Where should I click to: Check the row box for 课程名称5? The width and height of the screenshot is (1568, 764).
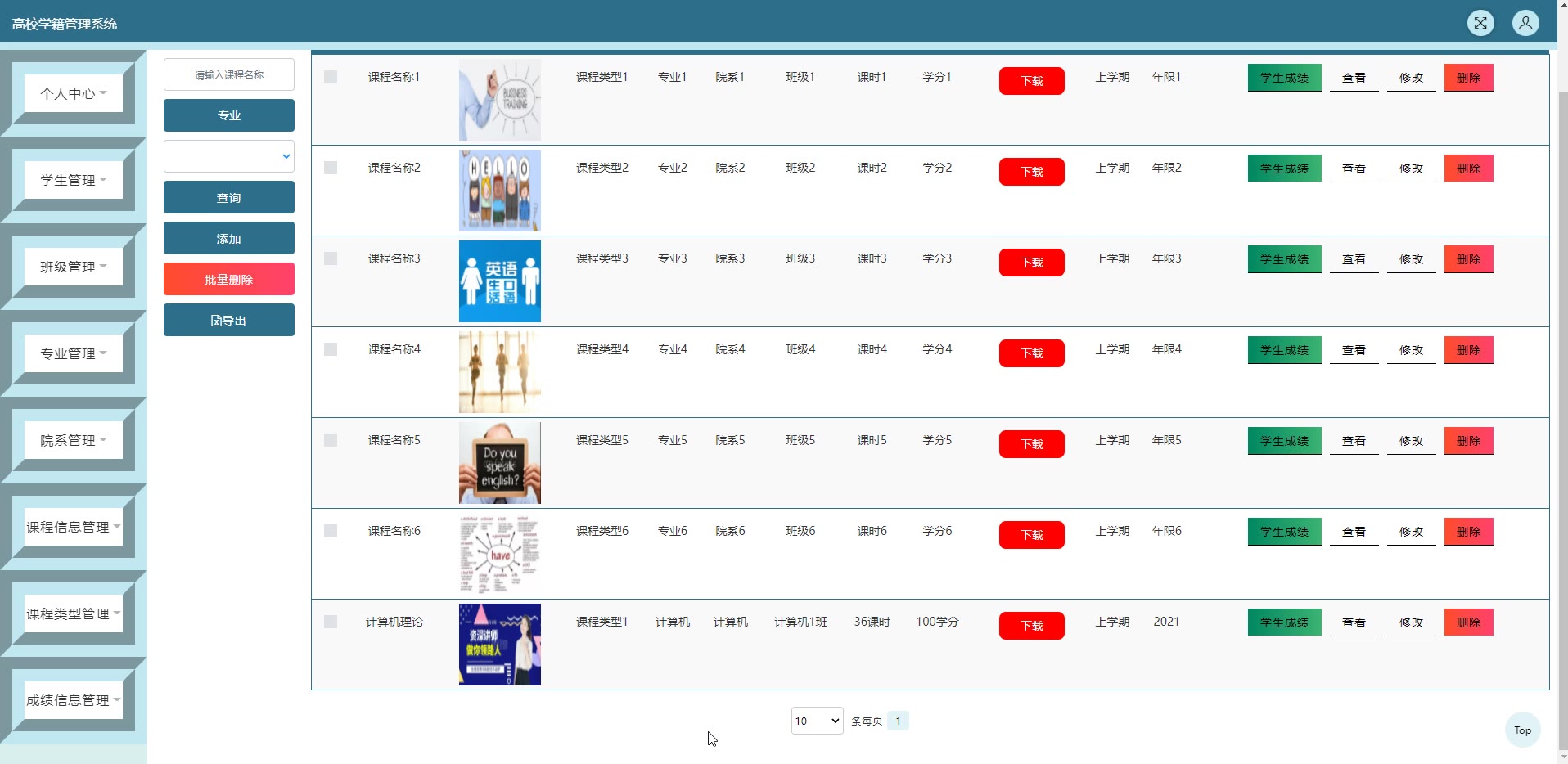(x=331, y=440)
